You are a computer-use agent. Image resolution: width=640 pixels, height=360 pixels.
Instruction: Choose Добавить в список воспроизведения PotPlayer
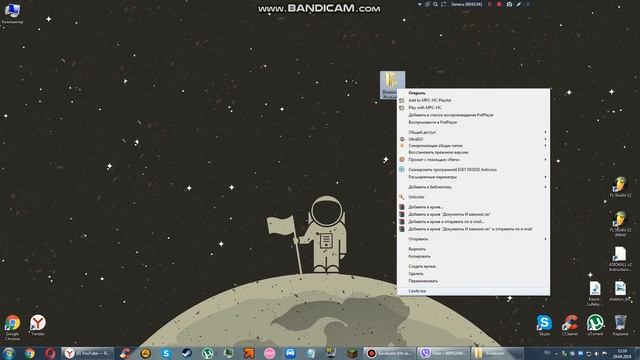(x=473, y=115)
